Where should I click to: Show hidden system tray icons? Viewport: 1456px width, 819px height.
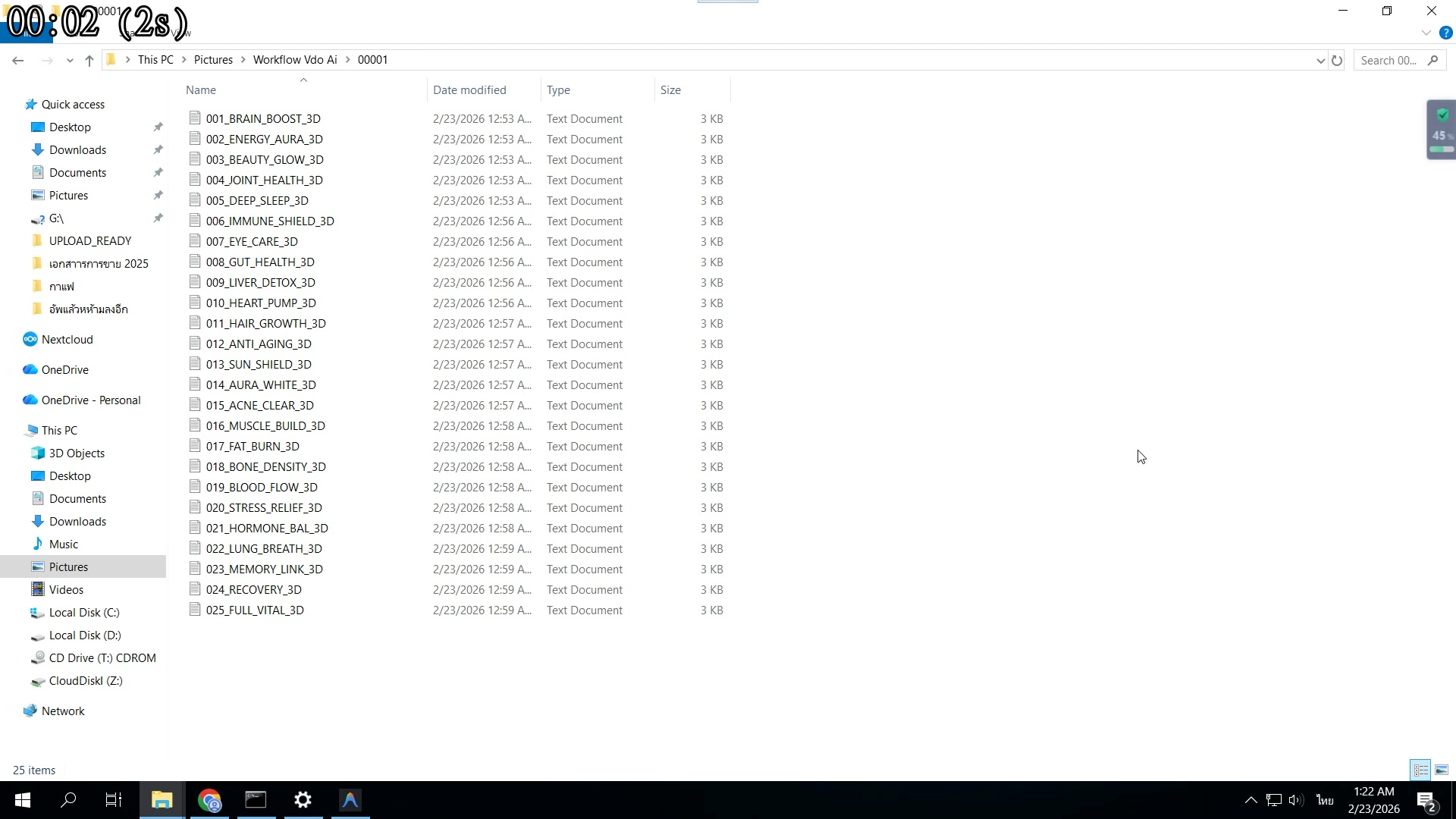tap(1250, 800)
